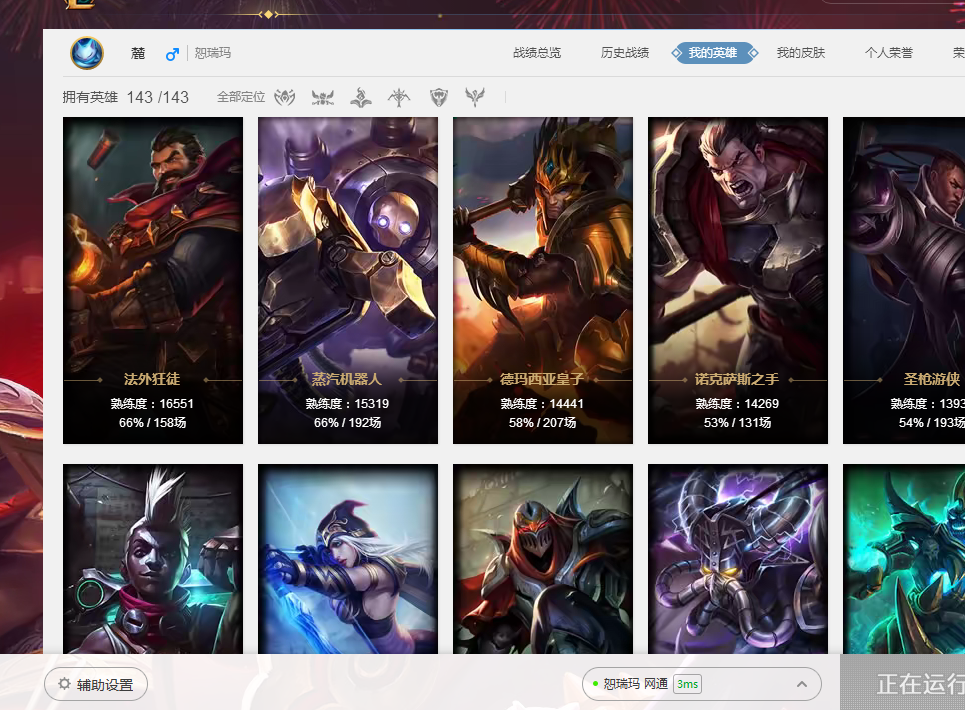
Task: Select the teal spectral hero card
Action: (904, 559)
